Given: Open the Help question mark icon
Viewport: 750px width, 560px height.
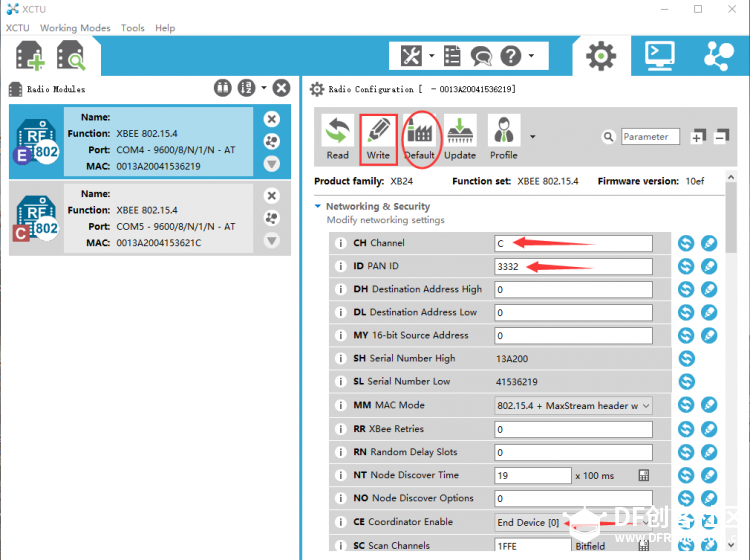Looking at the screenshot, I should tap(510, 56).
